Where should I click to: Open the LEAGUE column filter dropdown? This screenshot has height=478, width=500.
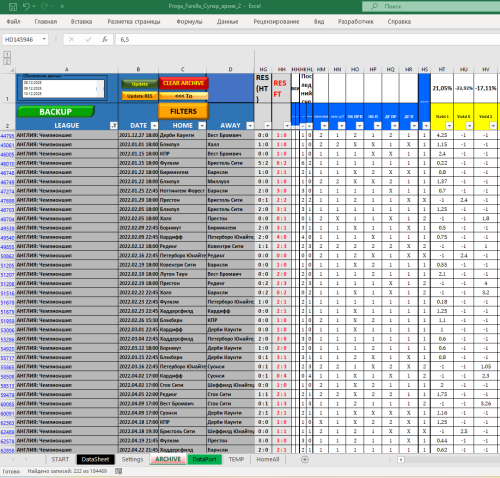tap(114, 126)
